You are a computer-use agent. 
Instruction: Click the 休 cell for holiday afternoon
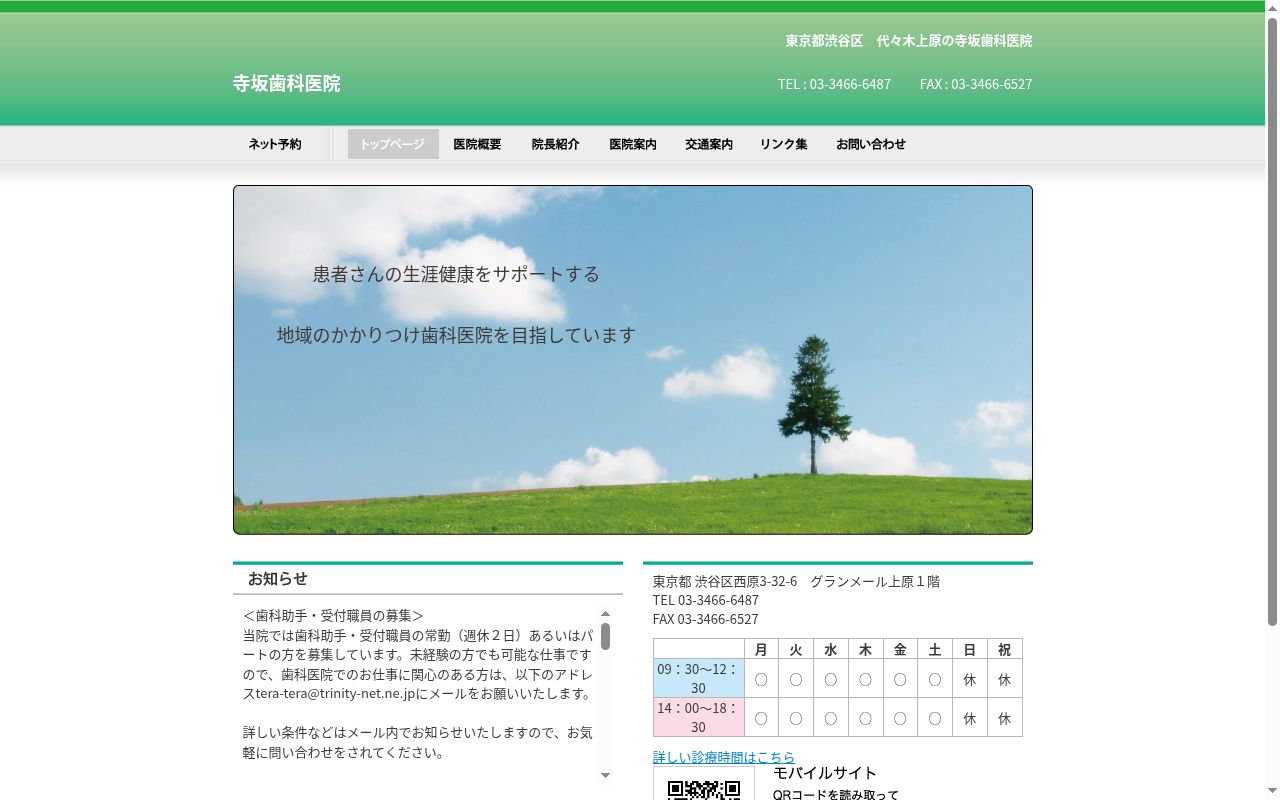(x=1005, y=718)
